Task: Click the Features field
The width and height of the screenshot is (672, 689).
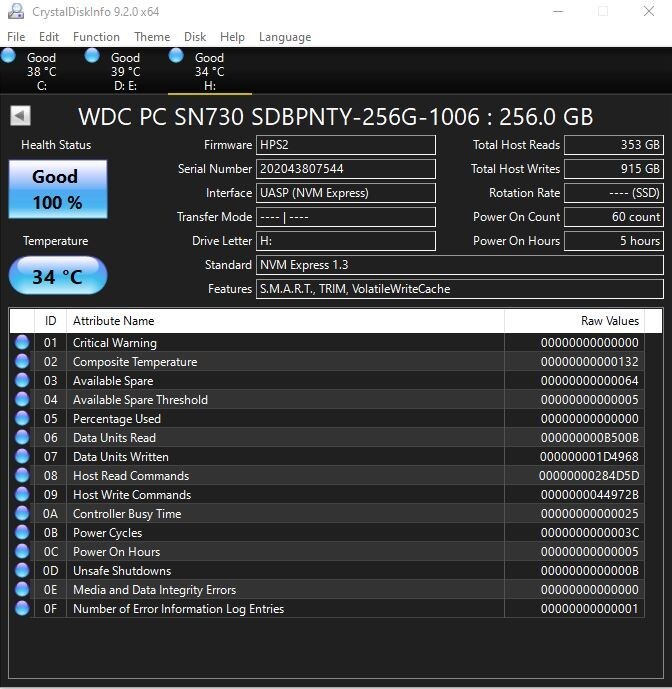Action: [460, 289]
